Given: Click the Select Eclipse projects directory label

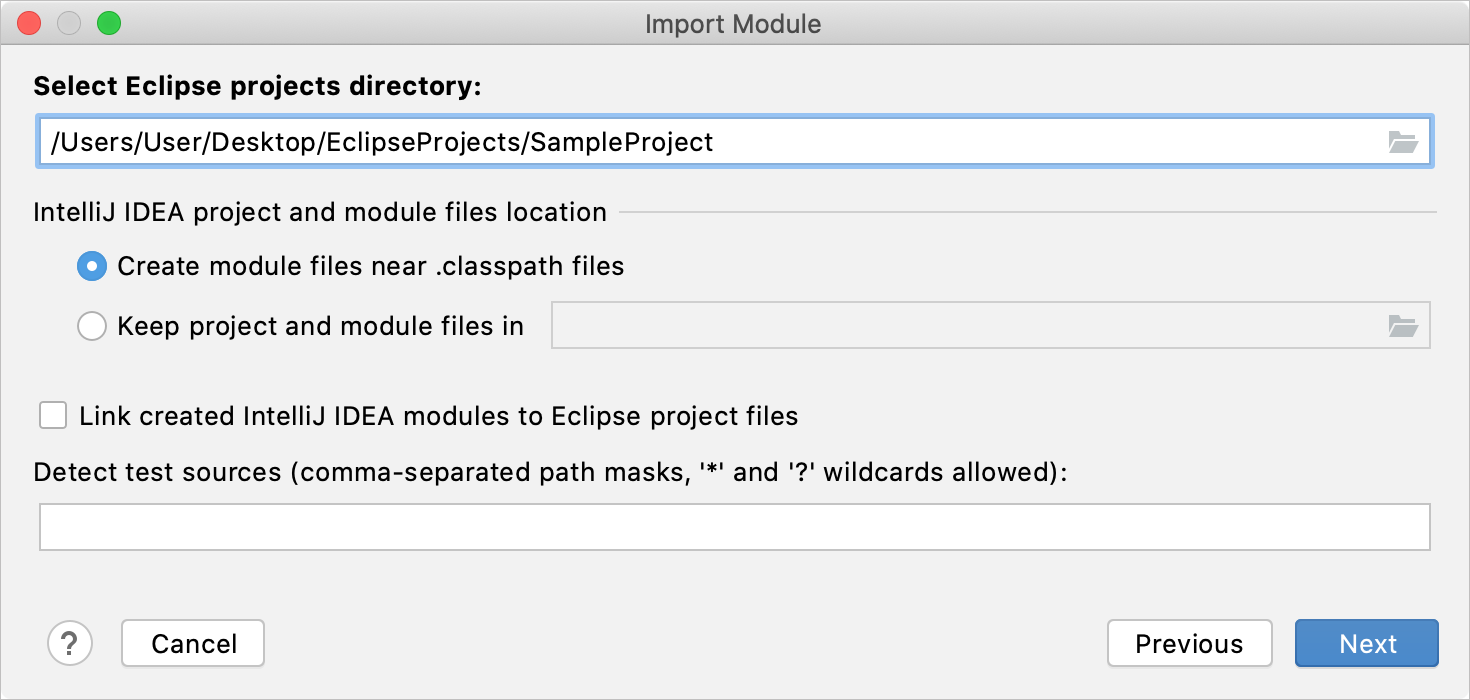Looking at the screenshot, I should 257,87.
